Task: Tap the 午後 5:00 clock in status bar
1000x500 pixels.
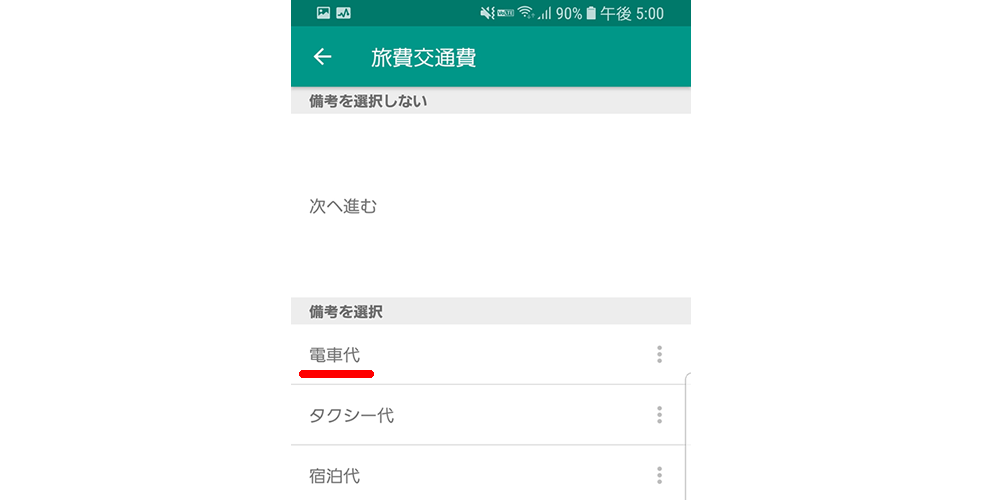Action: pos(632,13)
